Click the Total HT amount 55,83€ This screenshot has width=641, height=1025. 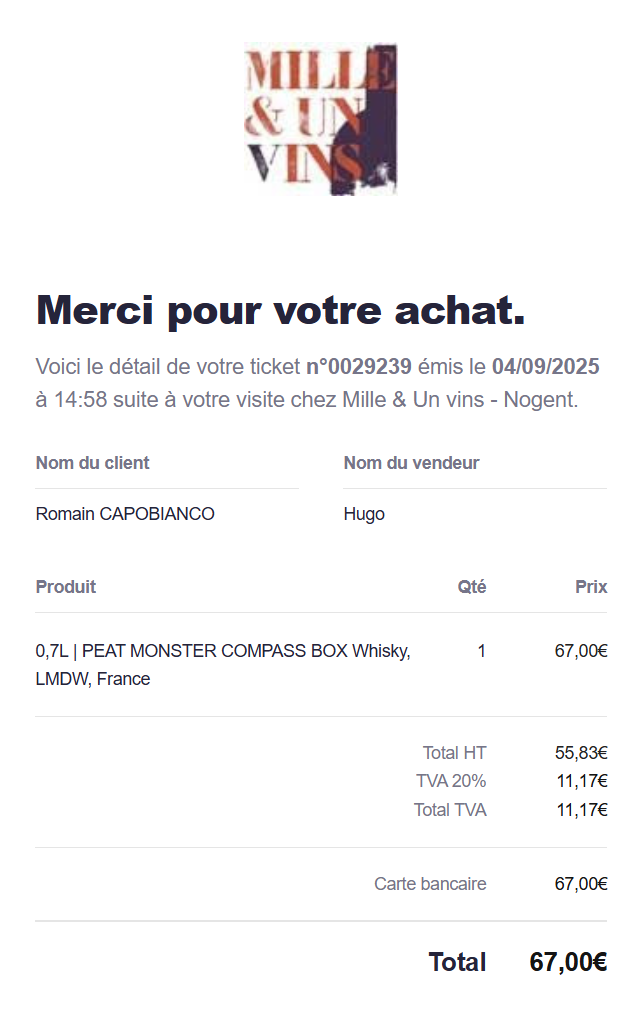point(581,753)
